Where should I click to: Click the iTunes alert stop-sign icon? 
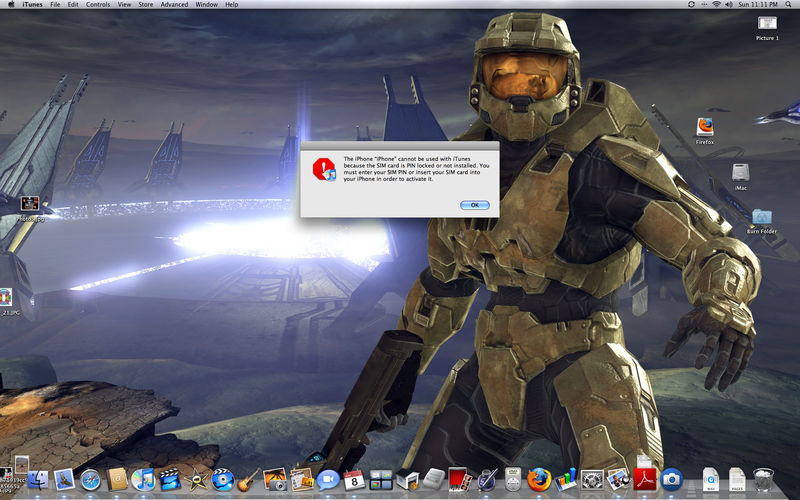click(324, 169)
